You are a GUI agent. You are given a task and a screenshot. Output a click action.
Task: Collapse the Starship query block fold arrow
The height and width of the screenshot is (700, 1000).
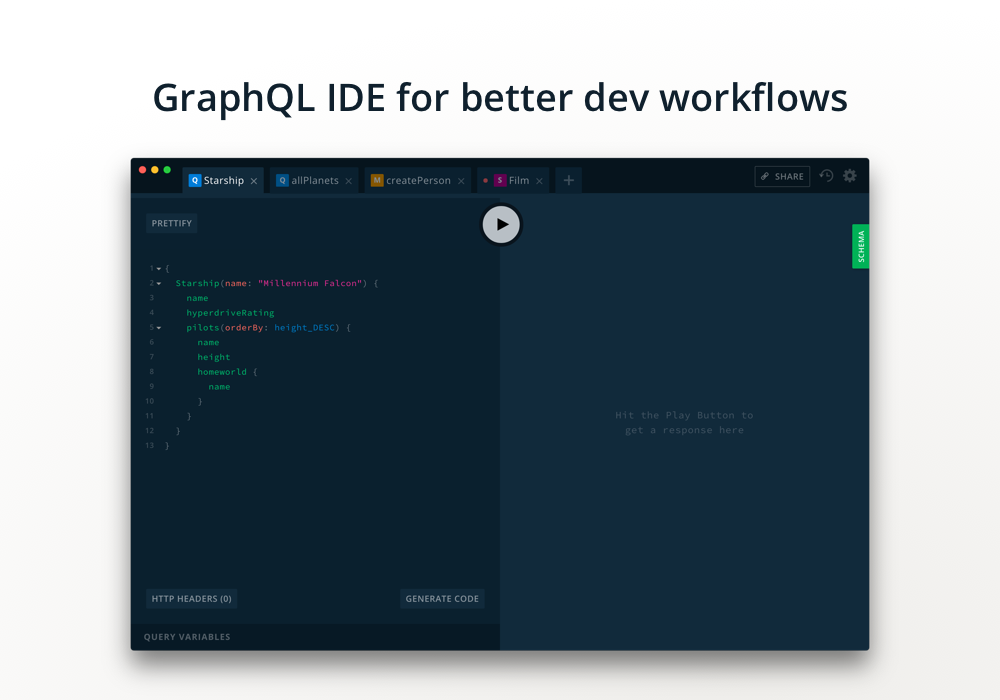pyautogui.click(x=158, y=283)
